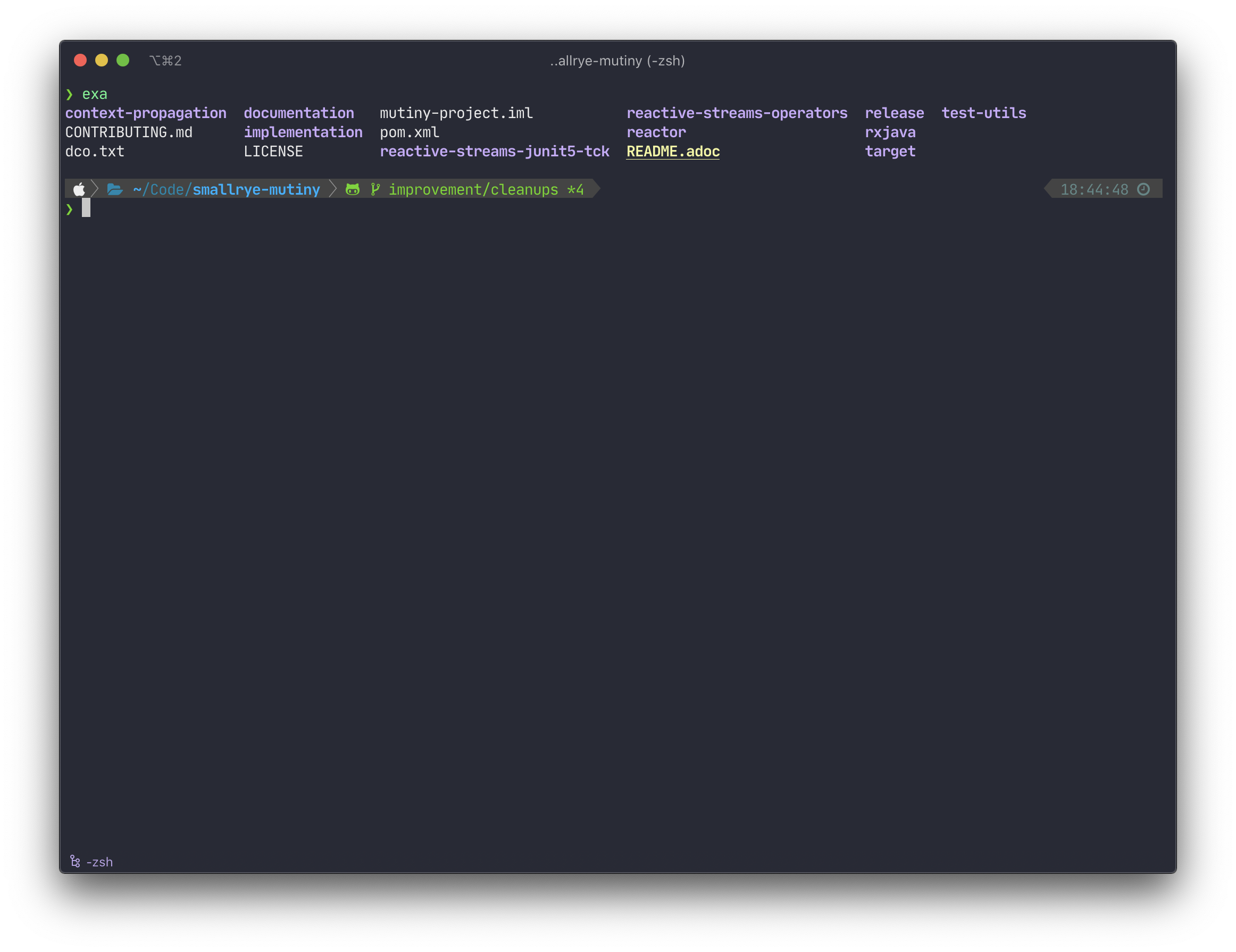Click the status bar process icon by -zsh

tap(74, 861)
